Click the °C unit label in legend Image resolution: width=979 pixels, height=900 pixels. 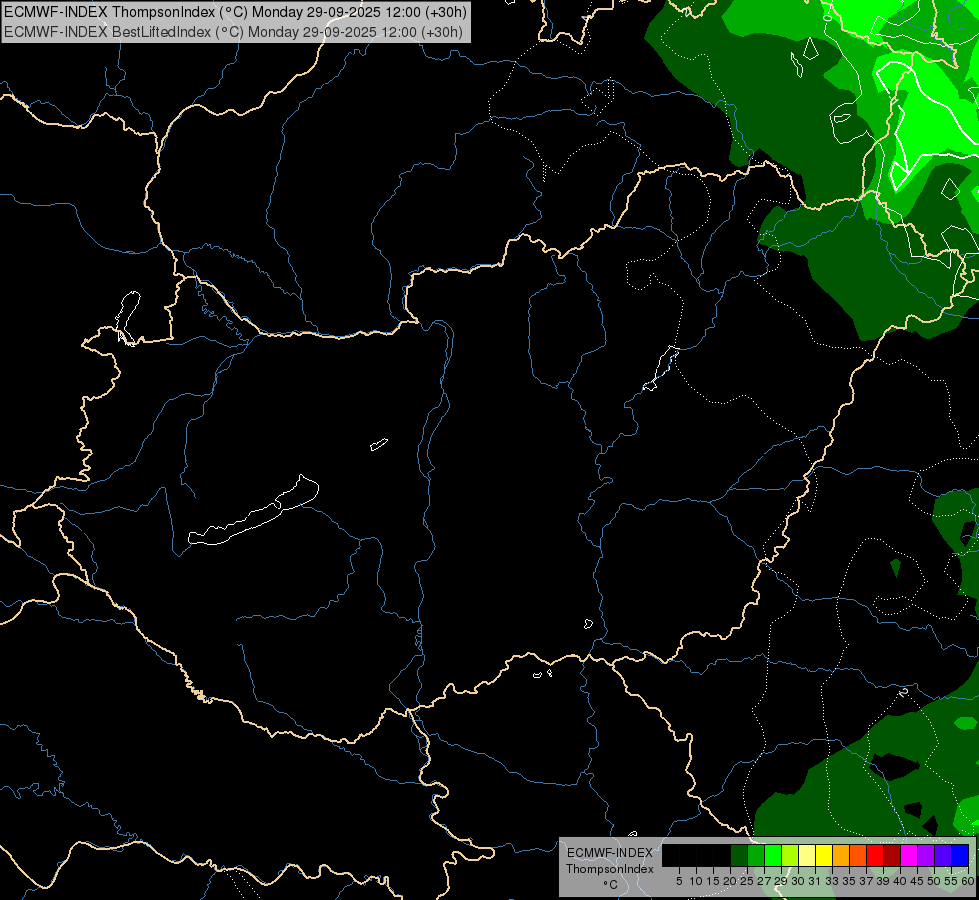pos(611,885)
